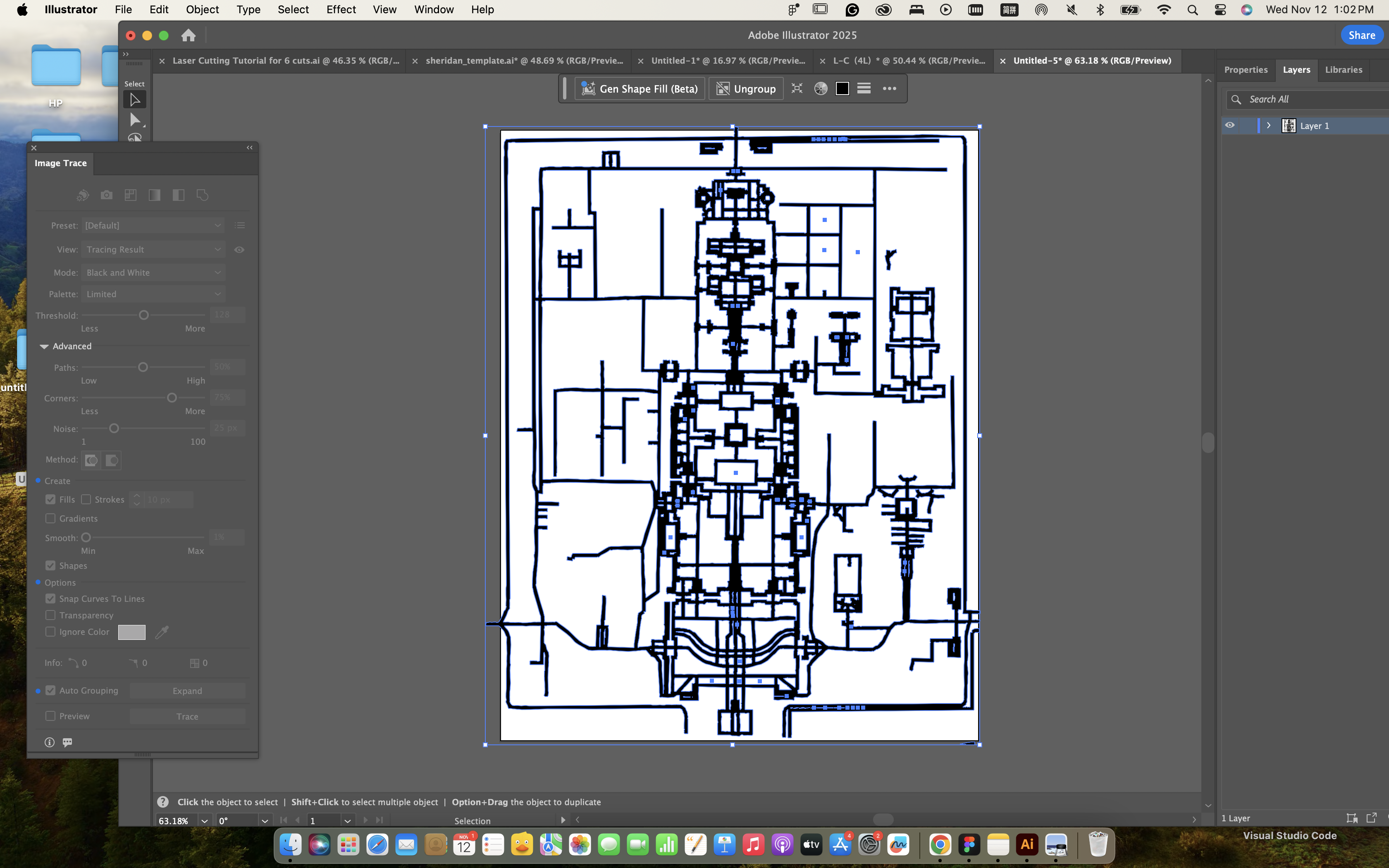
Task: Click the Ignore Color eyedropper icon
Action: point(162,632)
